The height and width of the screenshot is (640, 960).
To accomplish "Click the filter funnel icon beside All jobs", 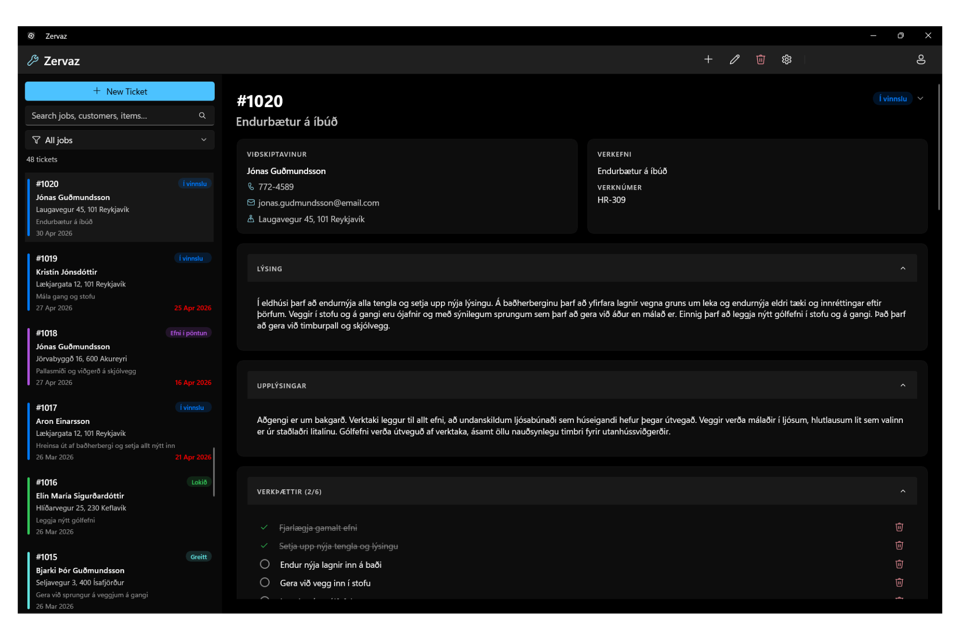I will tap(36, 140).
